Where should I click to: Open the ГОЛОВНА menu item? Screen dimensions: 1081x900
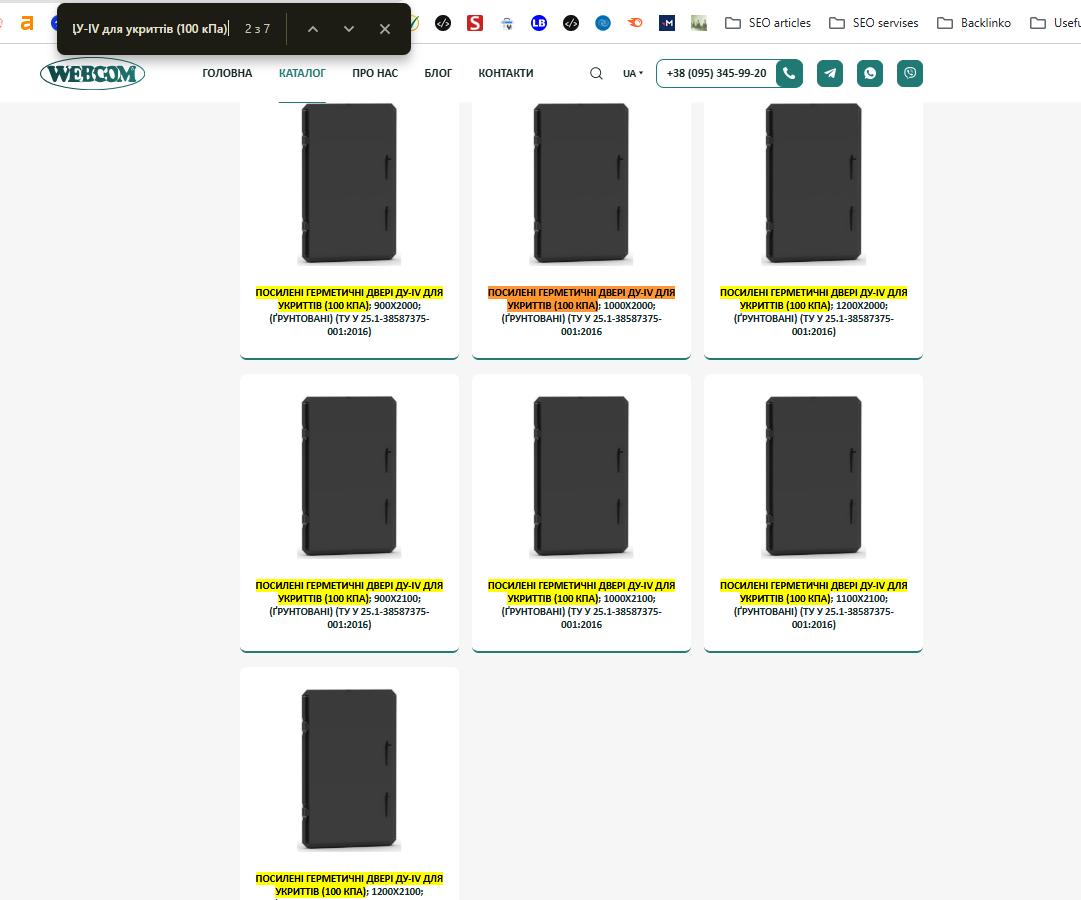pos(228,73)
